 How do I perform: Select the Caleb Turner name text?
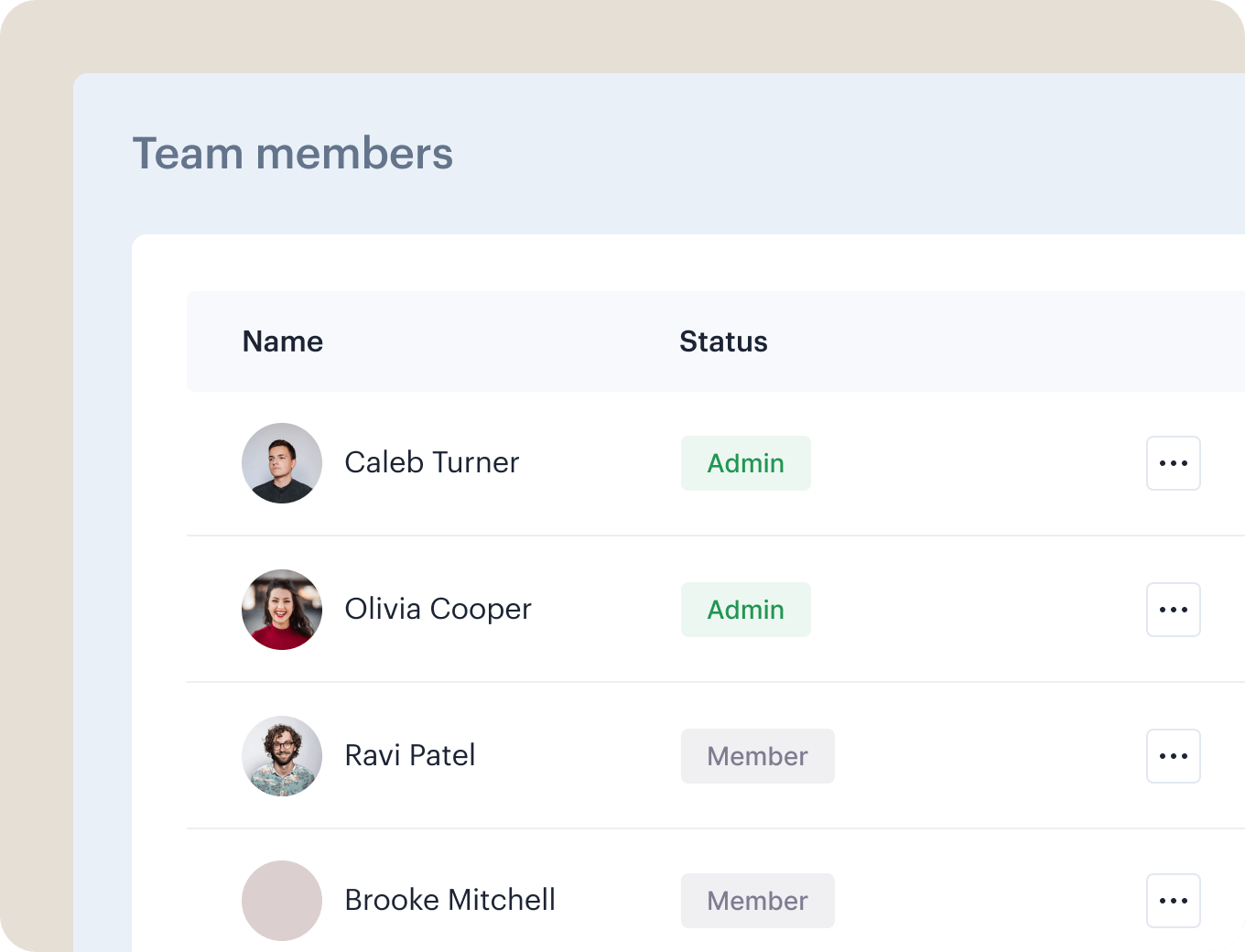pos(432,462)
